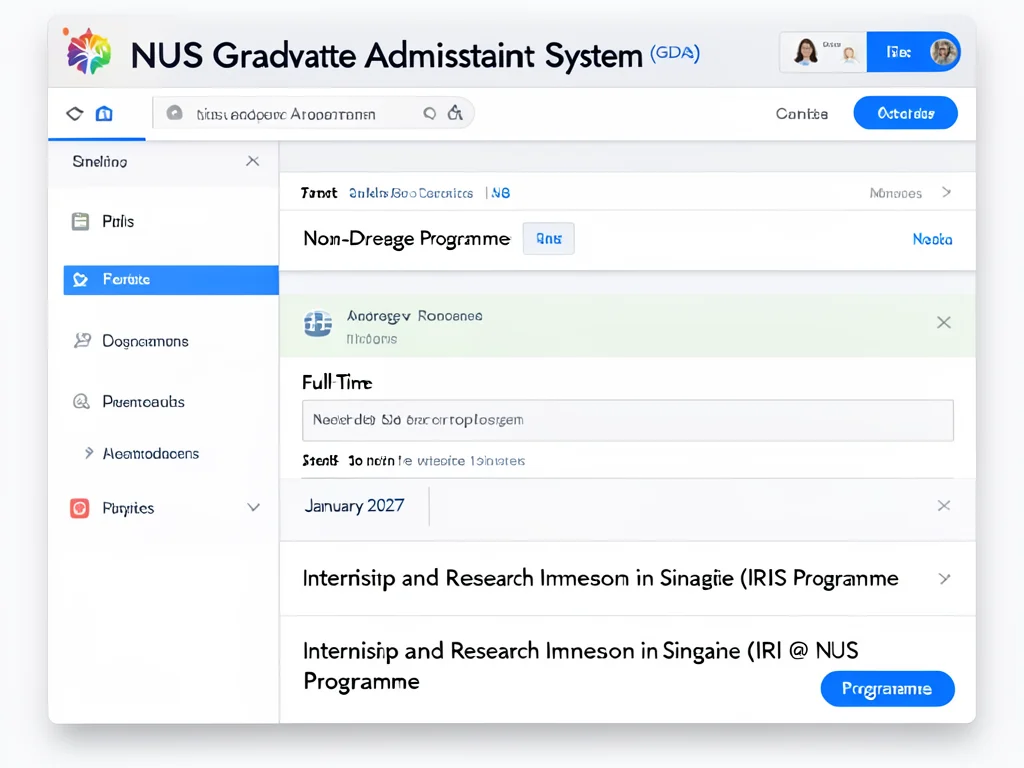The height and width of the screenshot is (768, 1024).
Task: Open Internship and Research IRIS Programme row
Action: tap(628, 579)
